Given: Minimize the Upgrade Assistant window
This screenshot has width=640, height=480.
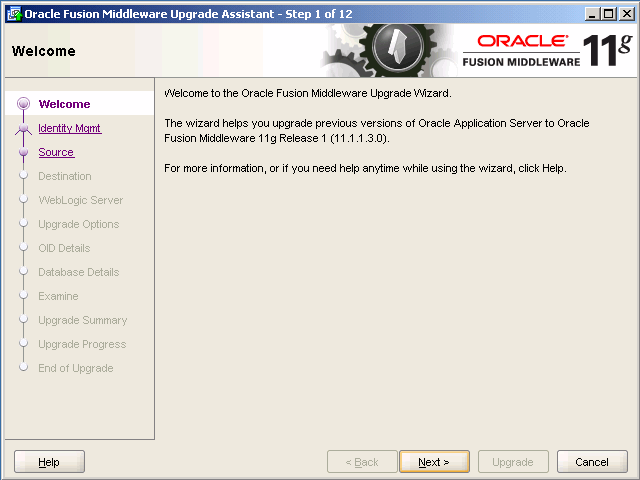Looking at the screenshot, I should [x=592, y=14].
